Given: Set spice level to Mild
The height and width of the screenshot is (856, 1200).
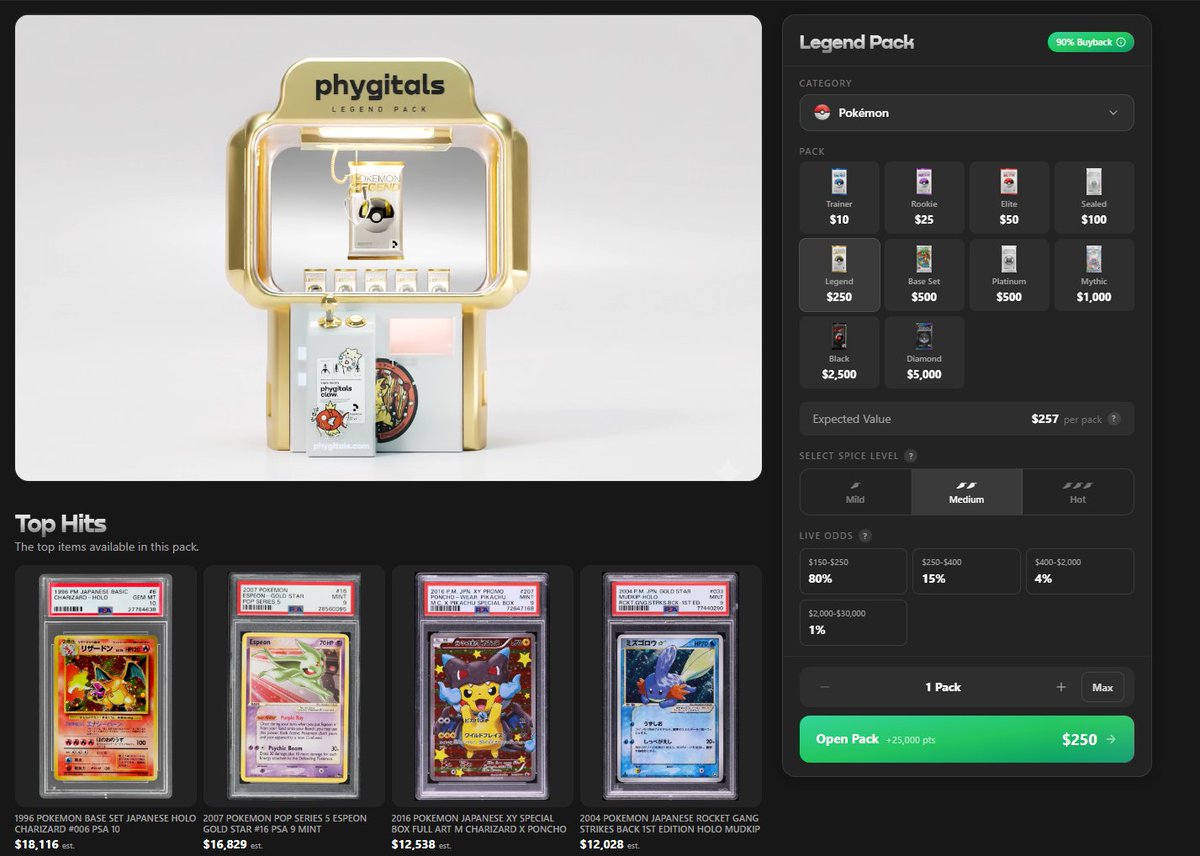Looking at the screenshot, I should click(855, 492).
